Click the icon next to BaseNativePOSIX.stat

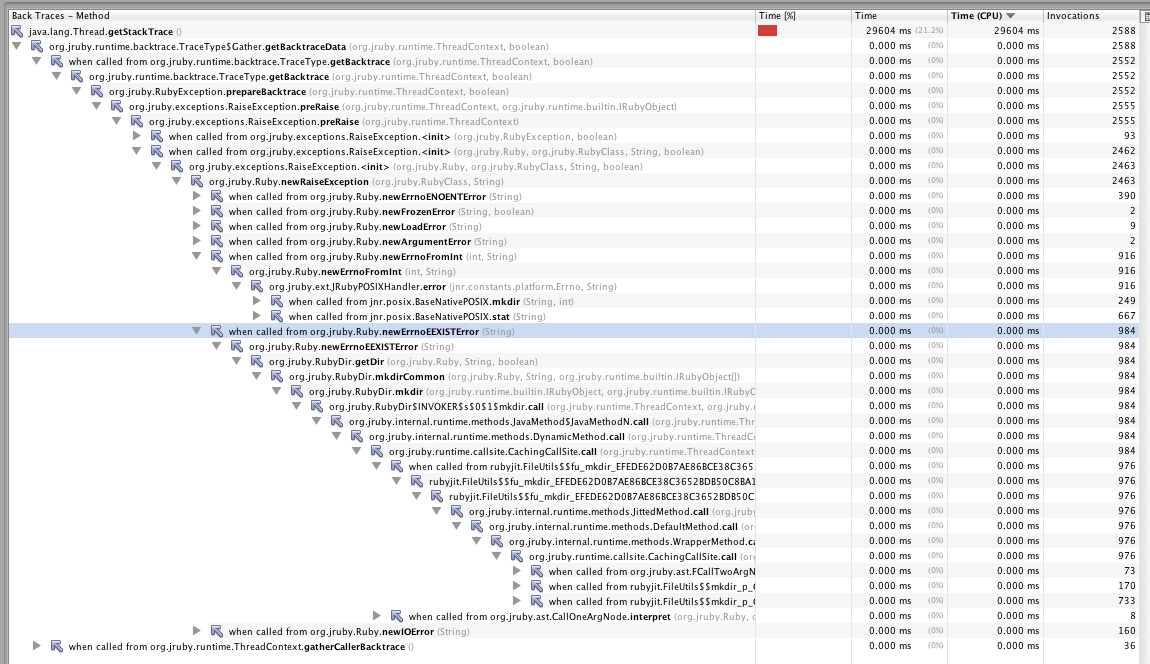point(276,316)
